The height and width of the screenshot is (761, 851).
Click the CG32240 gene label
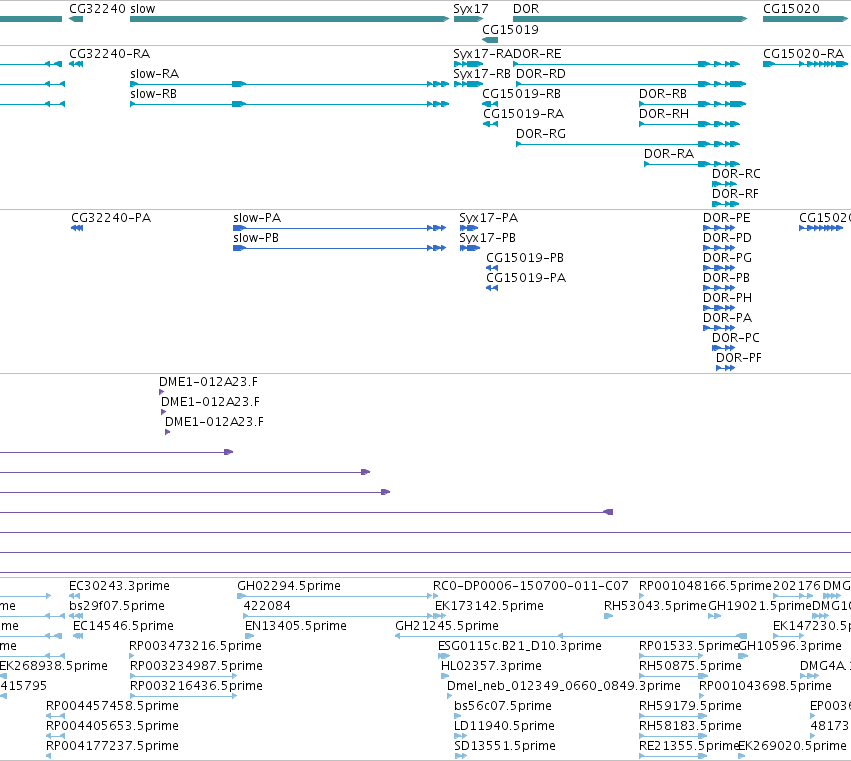(98, 9)
